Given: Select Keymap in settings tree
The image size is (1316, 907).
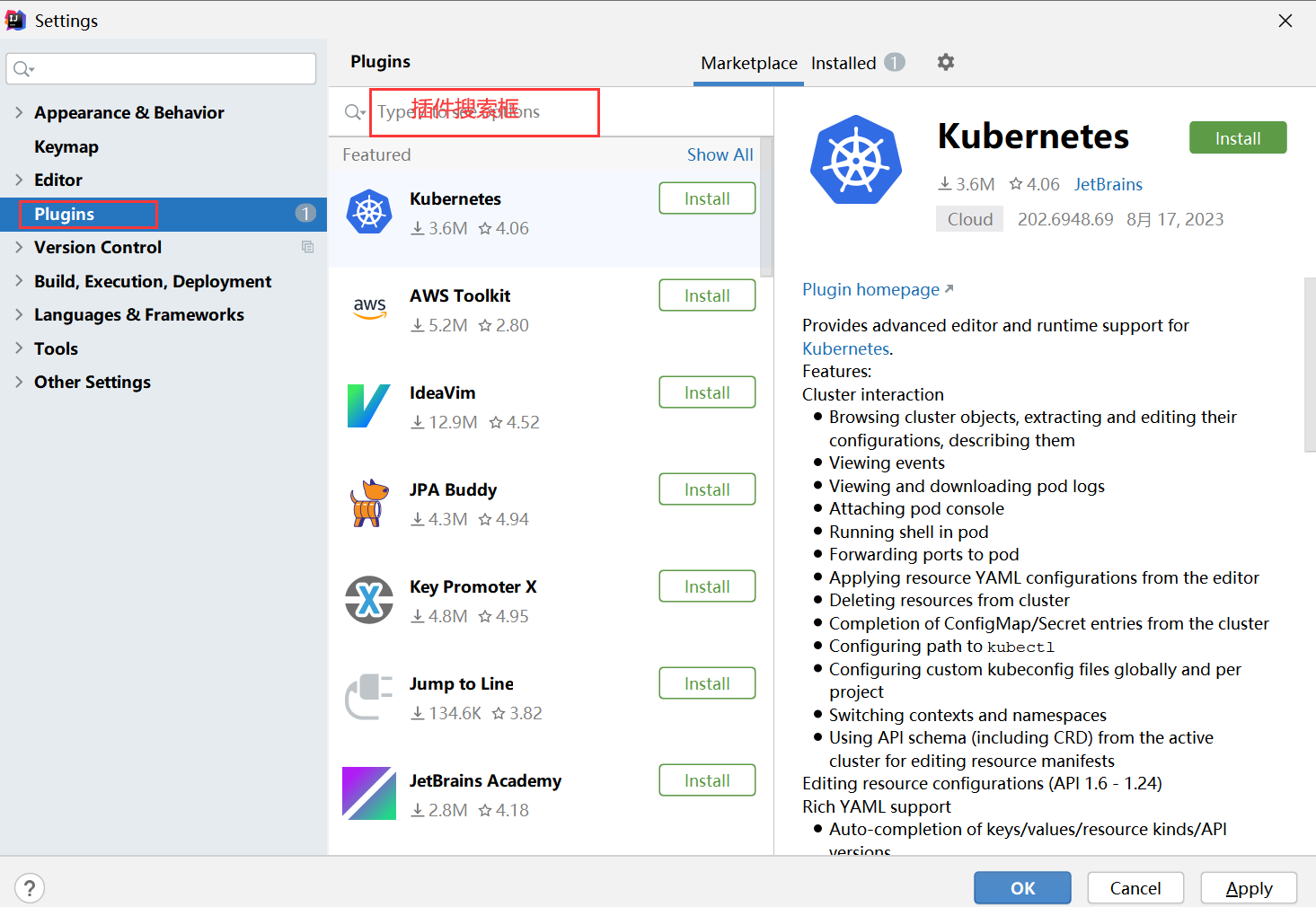Looking at the screenshot, I should click(x=66, y=146).
